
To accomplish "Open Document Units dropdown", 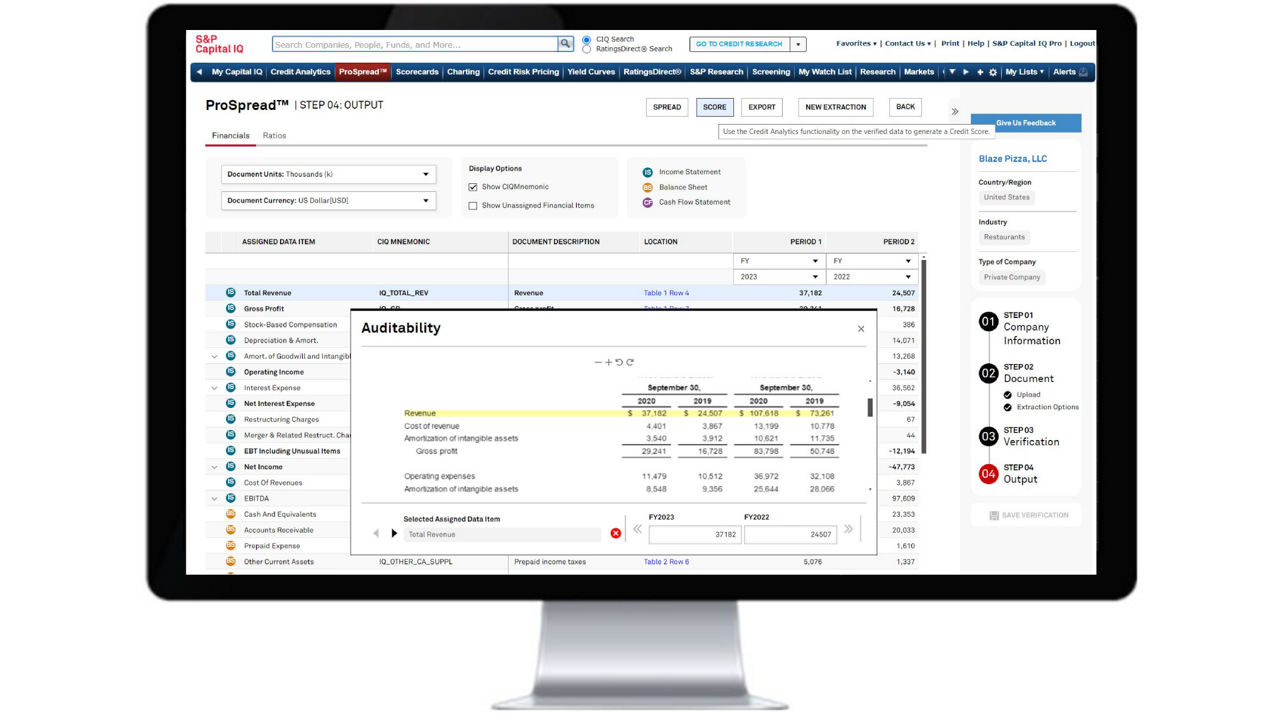I will coord(329,174).
